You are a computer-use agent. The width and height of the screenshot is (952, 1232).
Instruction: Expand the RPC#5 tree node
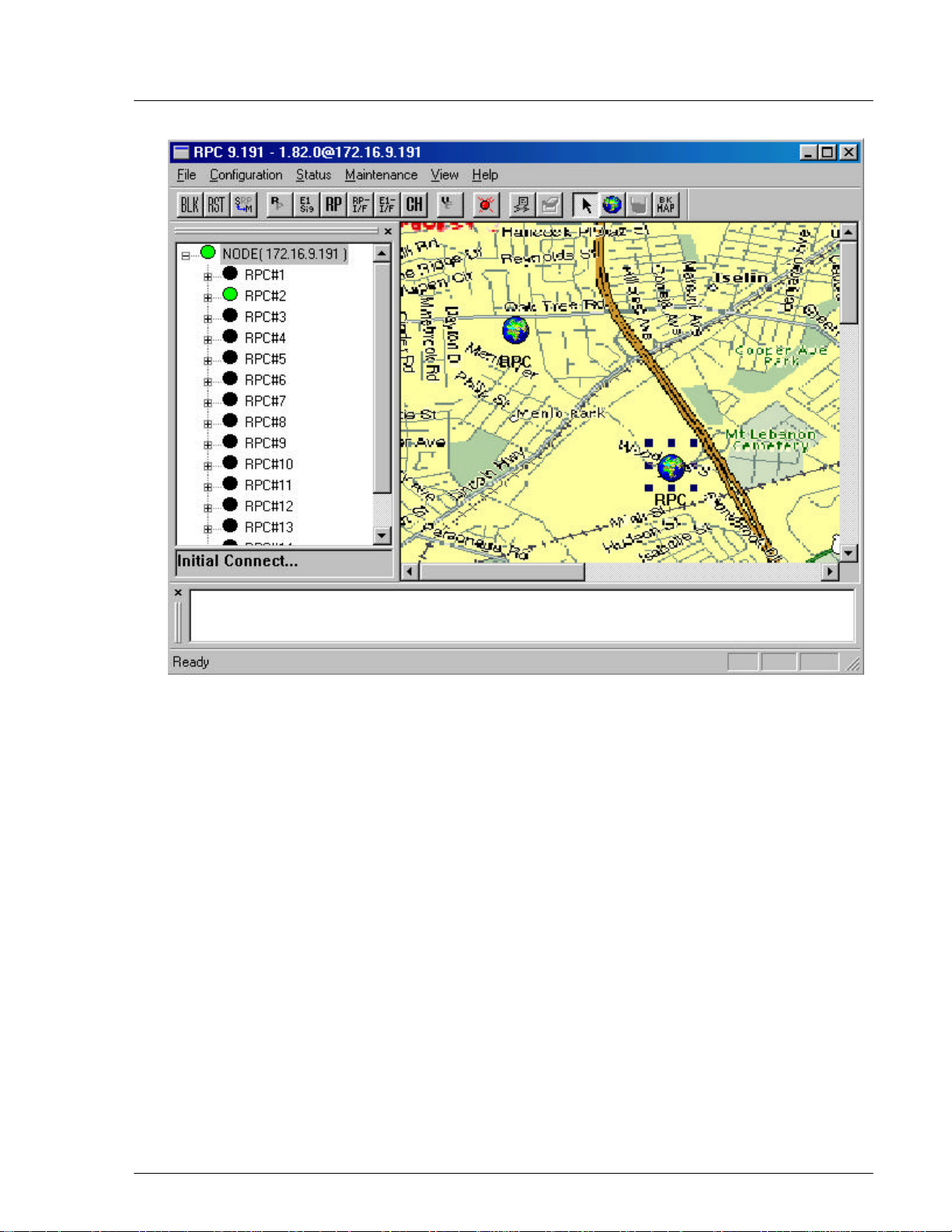207,360
